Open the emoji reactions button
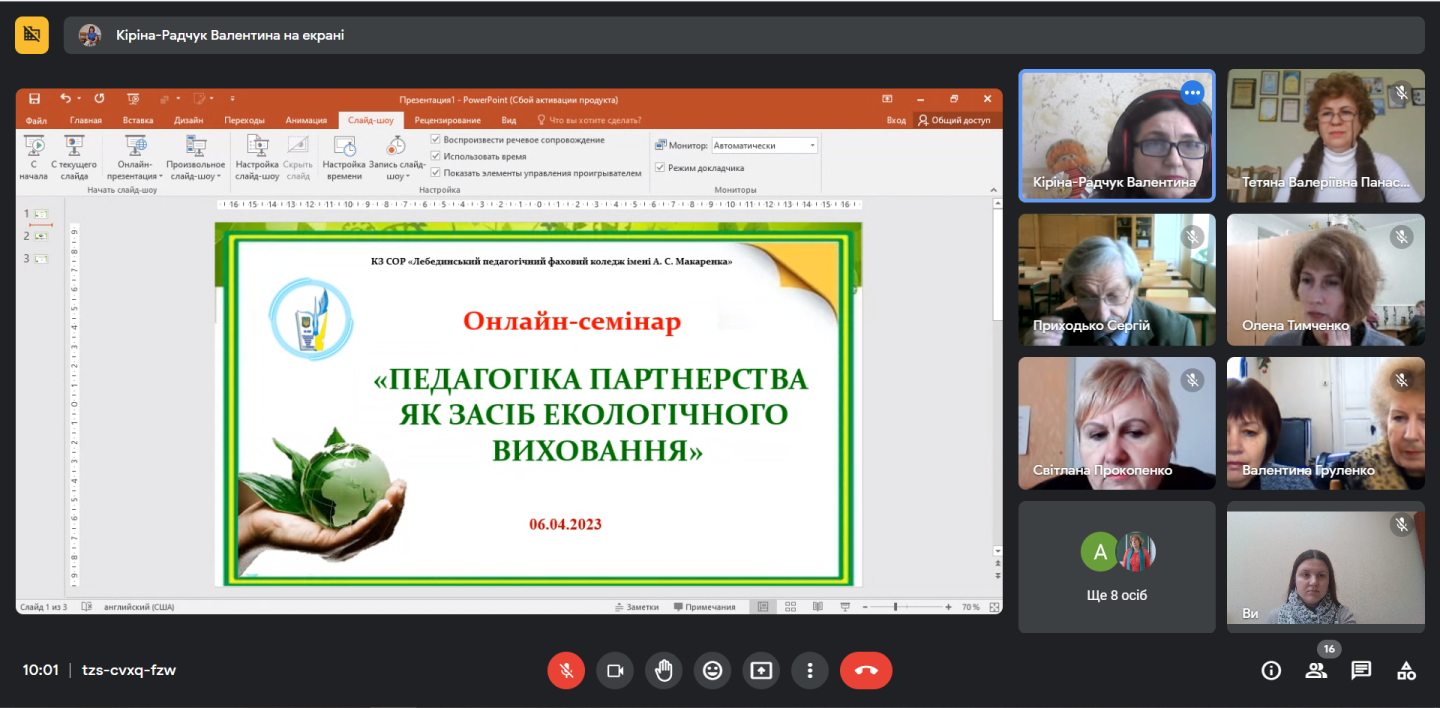Screen dimensions: 1440x708 point(712,670)
